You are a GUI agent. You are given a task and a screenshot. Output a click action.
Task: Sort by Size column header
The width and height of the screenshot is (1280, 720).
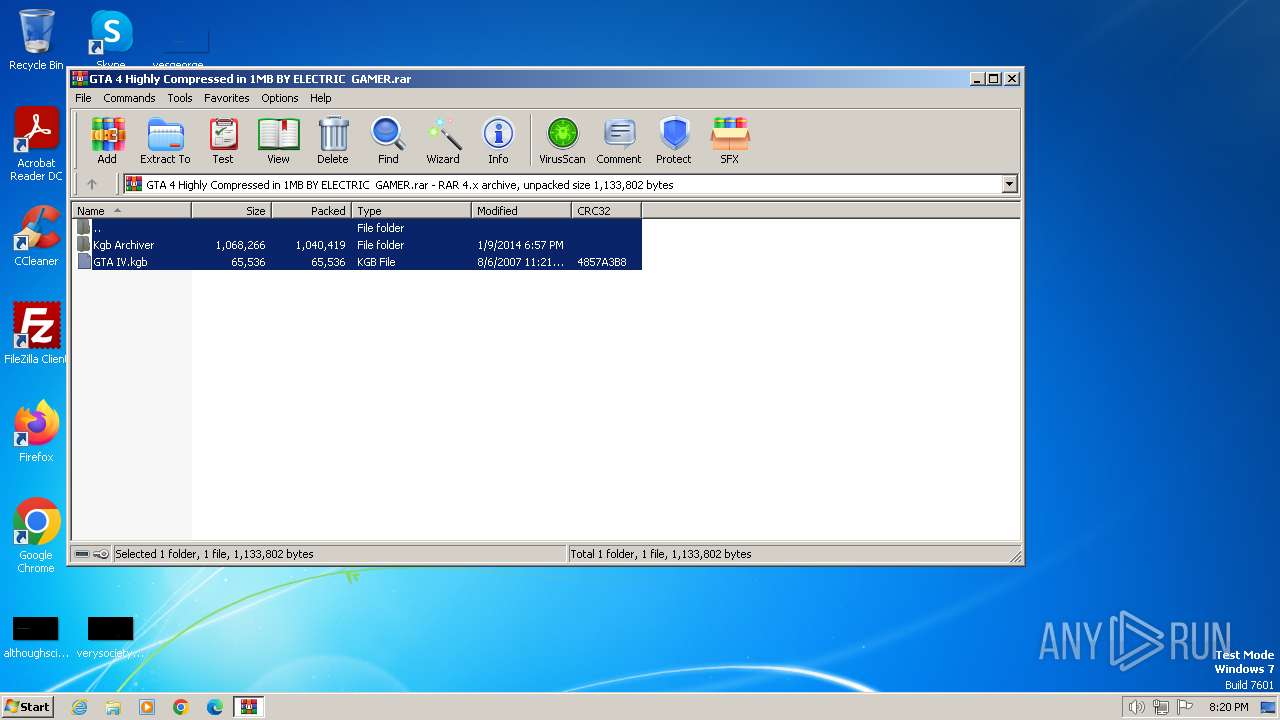(x=231, y=210)
